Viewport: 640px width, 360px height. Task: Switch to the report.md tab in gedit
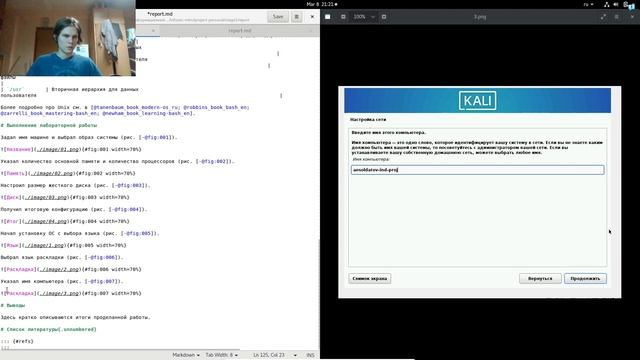tap(240, 31)
